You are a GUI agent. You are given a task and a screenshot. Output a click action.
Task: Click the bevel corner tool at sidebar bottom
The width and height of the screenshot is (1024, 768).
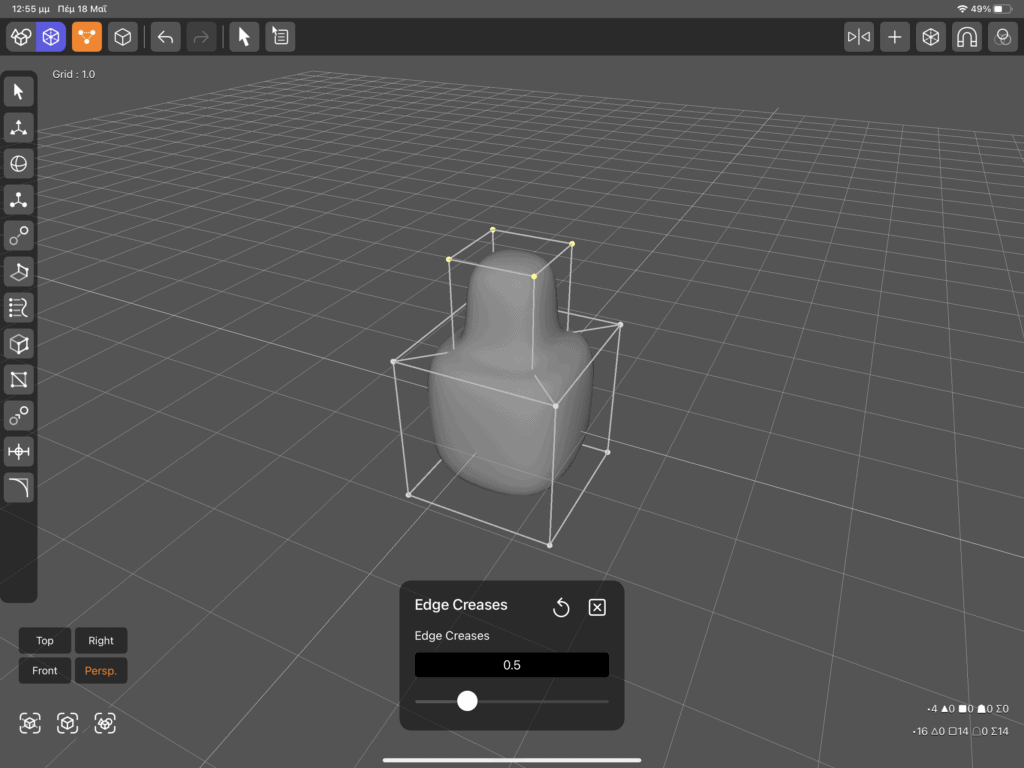pyautogui.click(x=18, y=488)
